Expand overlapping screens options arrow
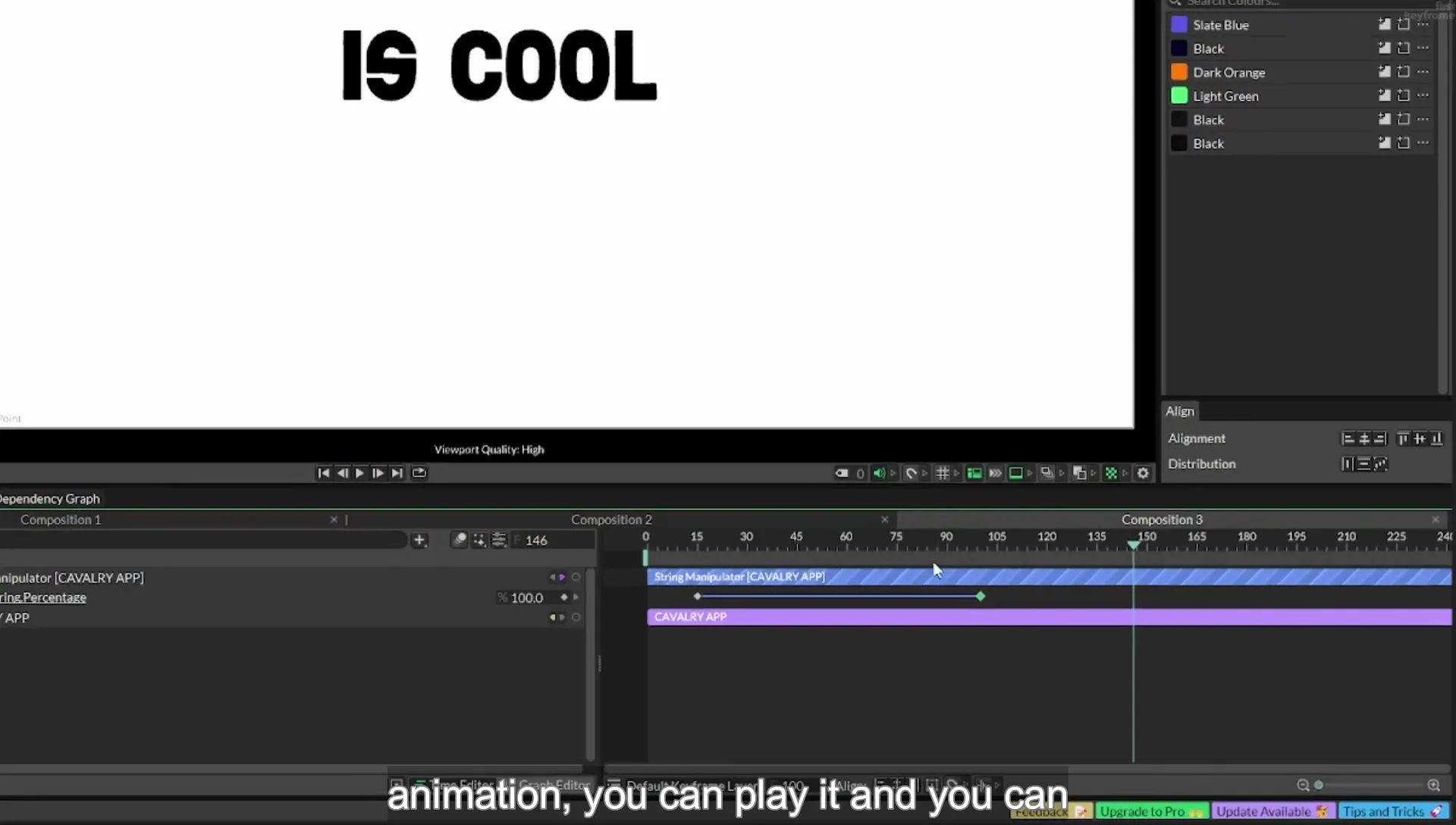This screenshot has width=1456, height=825. tap(1062, 473)
